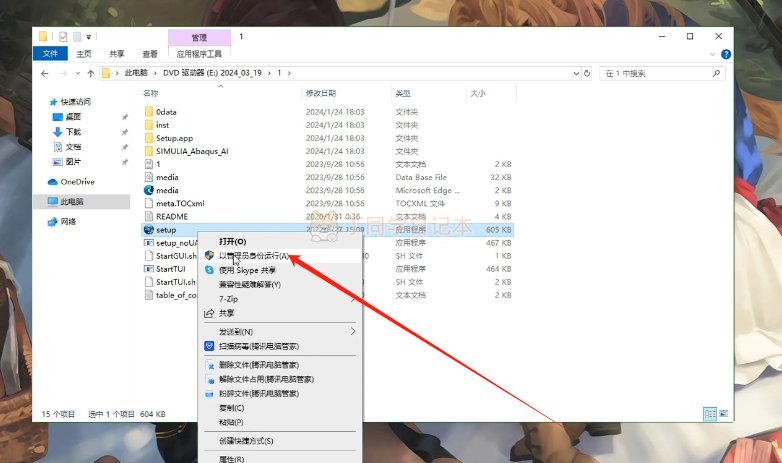Expand the 发送到(N) submenu arrow
This screenshot has height=463, width=782.
point(353,331)
